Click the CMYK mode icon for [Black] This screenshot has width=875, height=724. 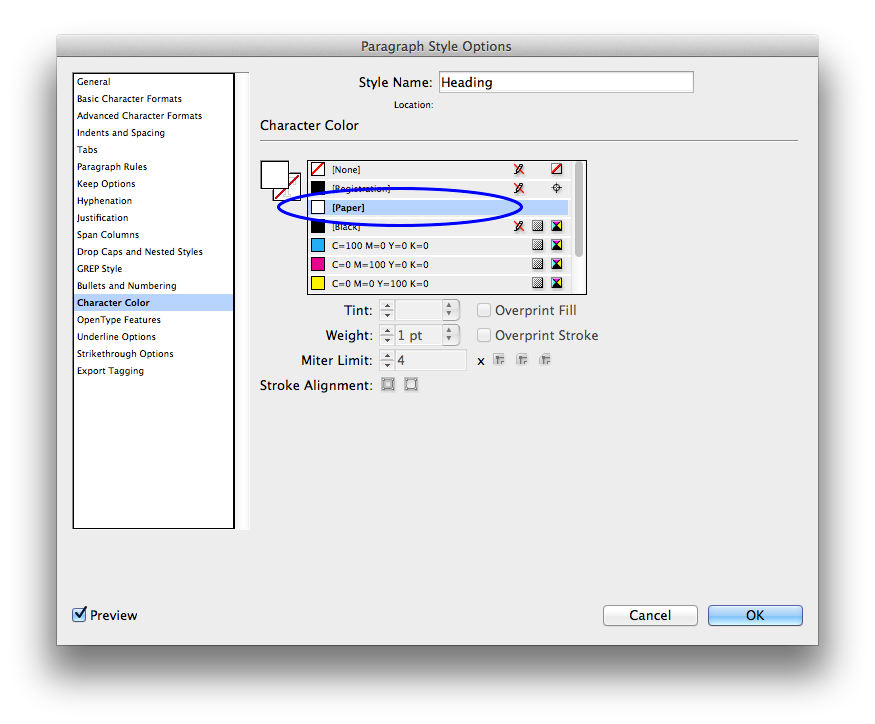click(556, 226)
